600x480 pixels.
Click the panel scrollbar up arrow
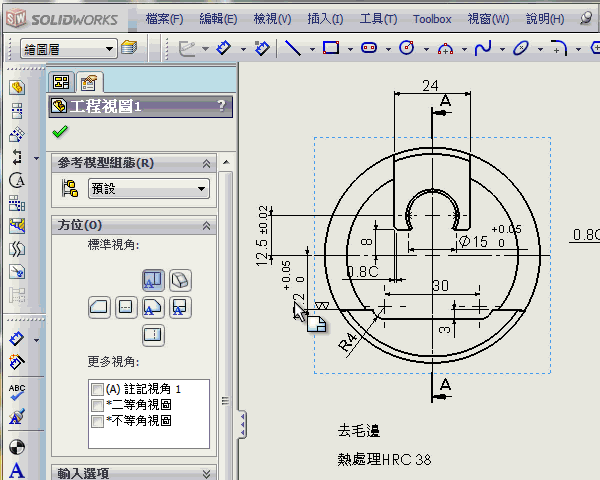[x=227, y=162]
